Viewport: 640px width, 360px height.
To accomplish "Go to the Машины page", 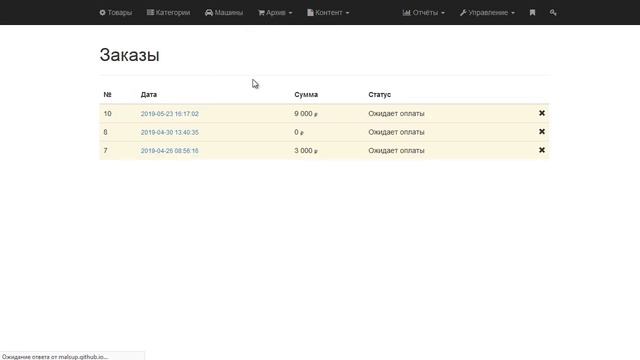I will pyautogui.click(x=224, y=13).
